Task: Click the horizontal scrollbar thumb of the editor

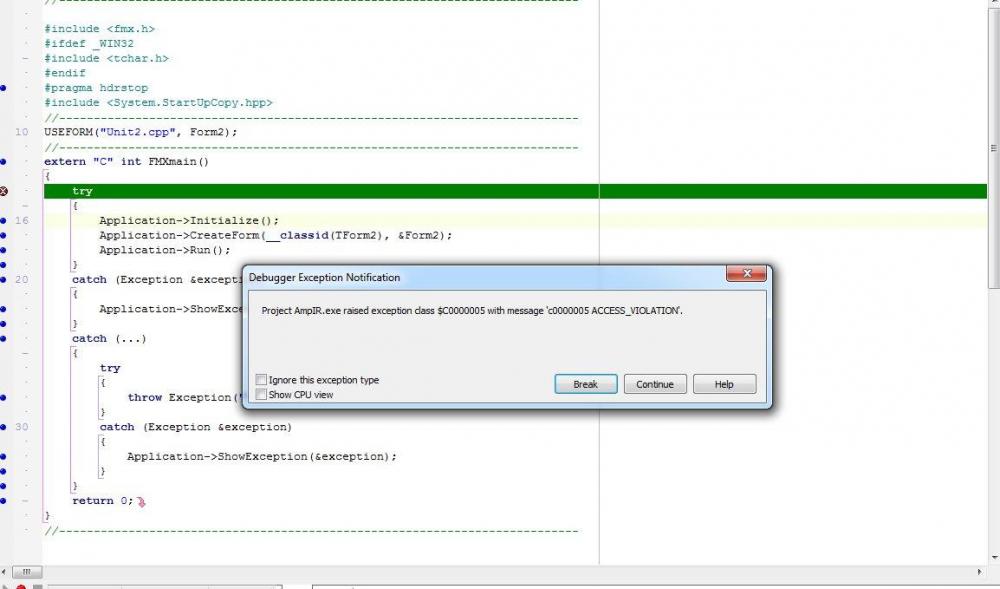Action: (27, 572)
